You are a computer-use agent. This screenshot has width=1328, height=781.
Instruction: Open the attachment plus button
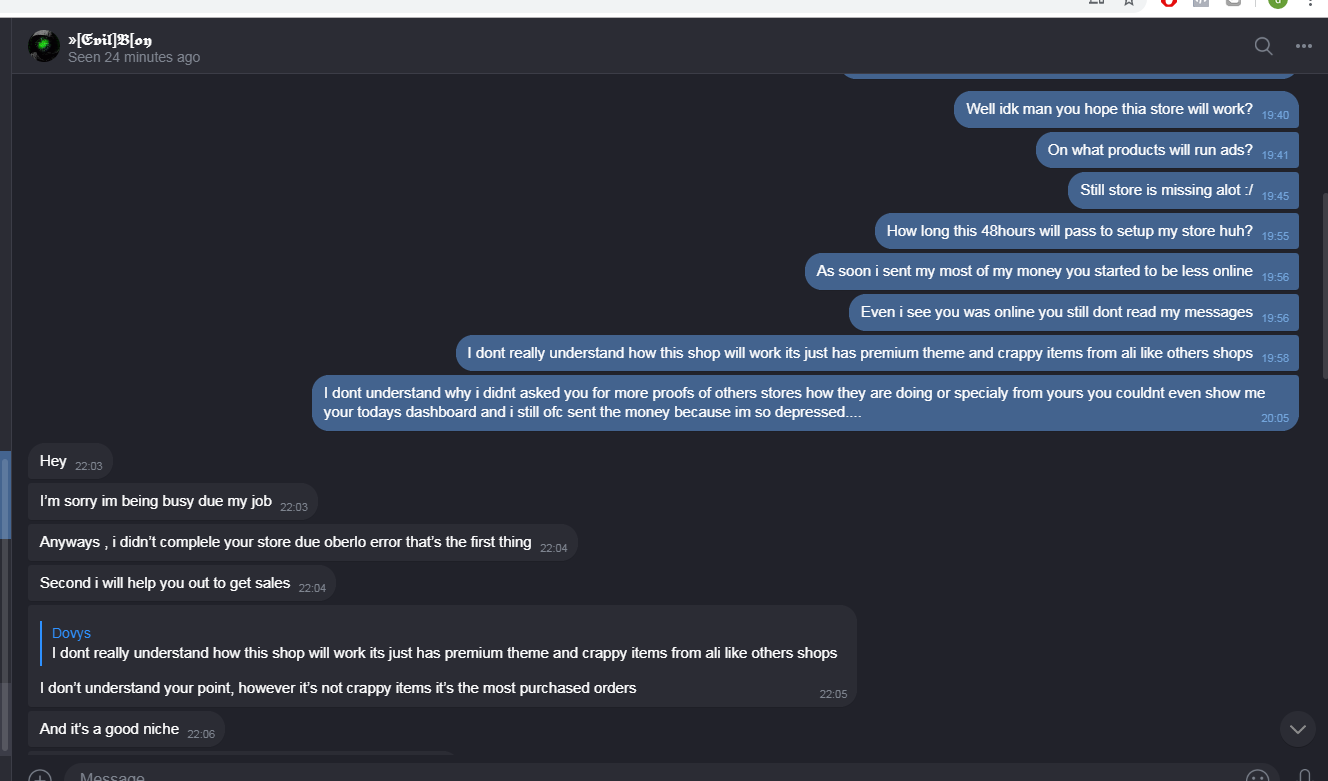tap(40, 775)
